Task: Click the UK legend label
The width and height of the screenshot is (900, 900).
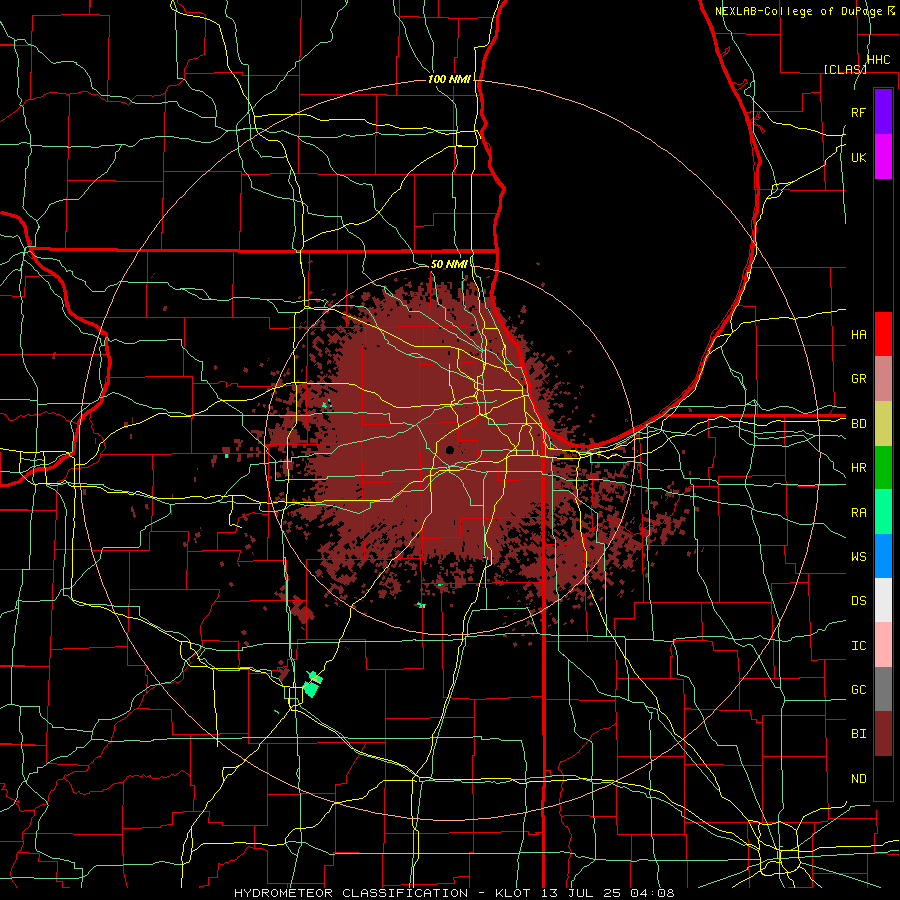Action: (x=859, y=157)
